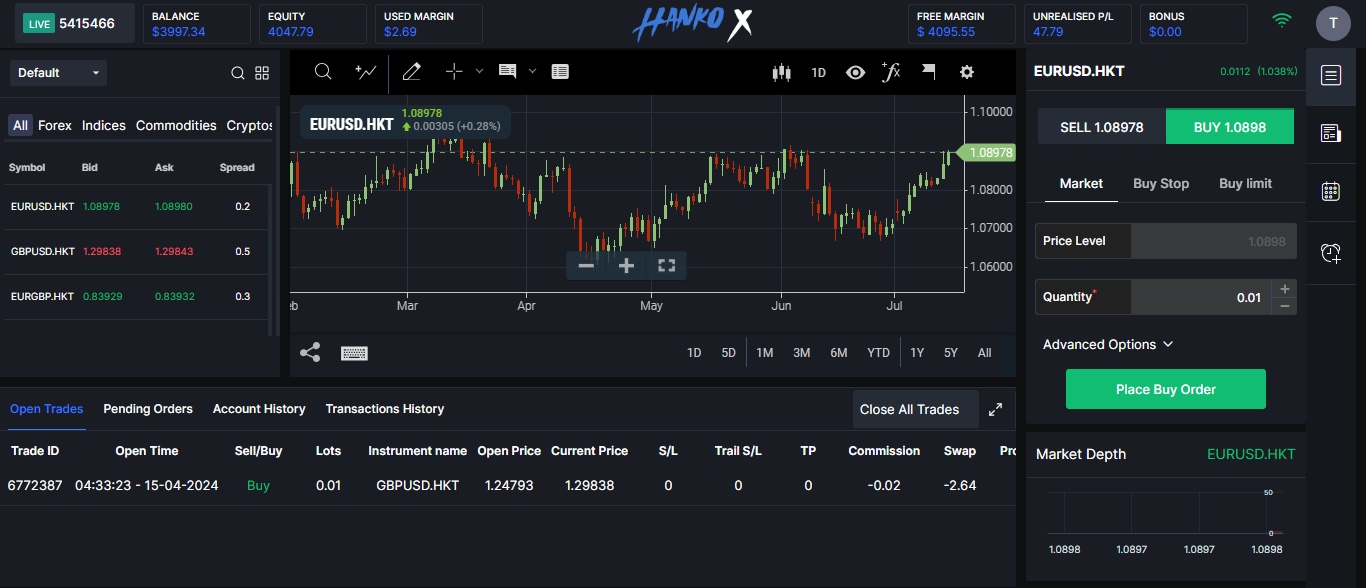Select the pencil drawing tool
Screen dimensions: 1366x588
(411, 72)
